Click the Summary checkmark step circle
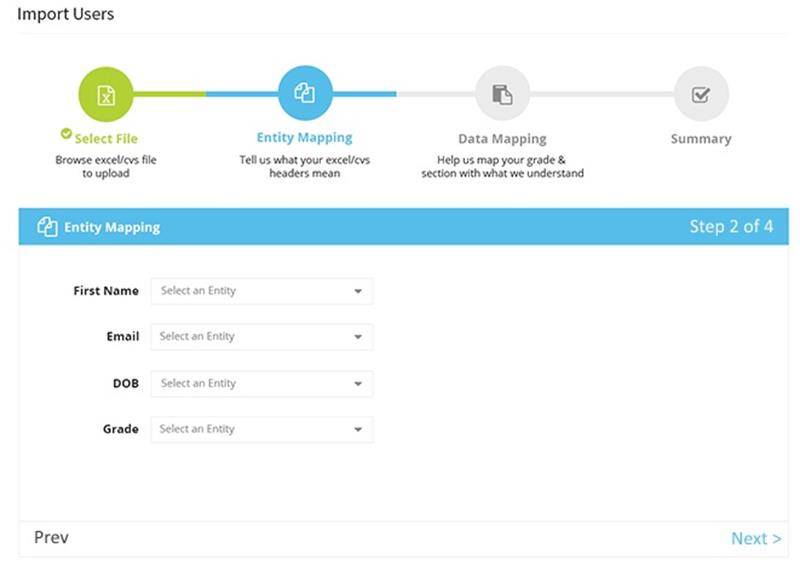Viewport: 800px width, 577px height. tap(700, 94)
